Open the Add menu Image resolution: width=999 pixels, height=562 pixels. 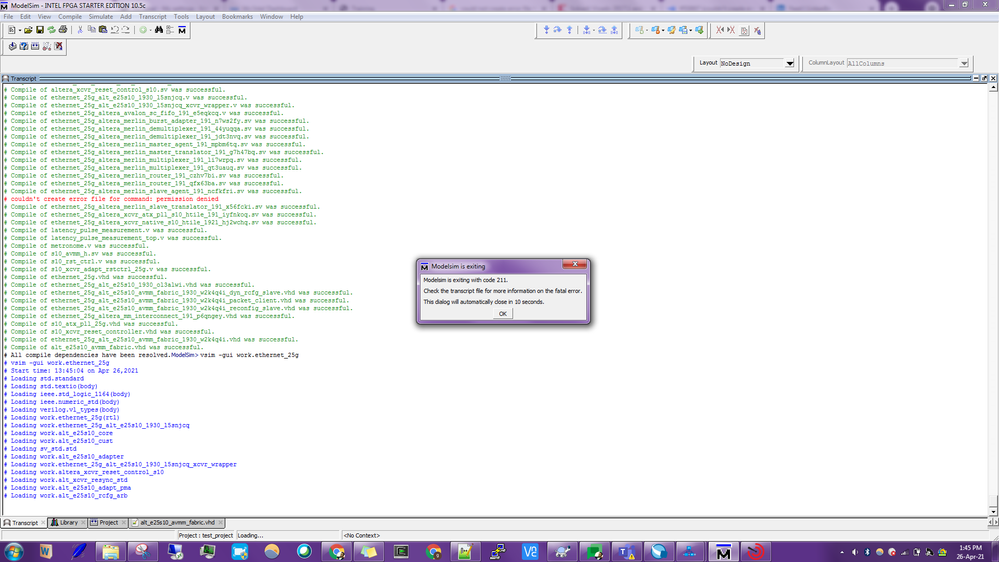point(126,17)
